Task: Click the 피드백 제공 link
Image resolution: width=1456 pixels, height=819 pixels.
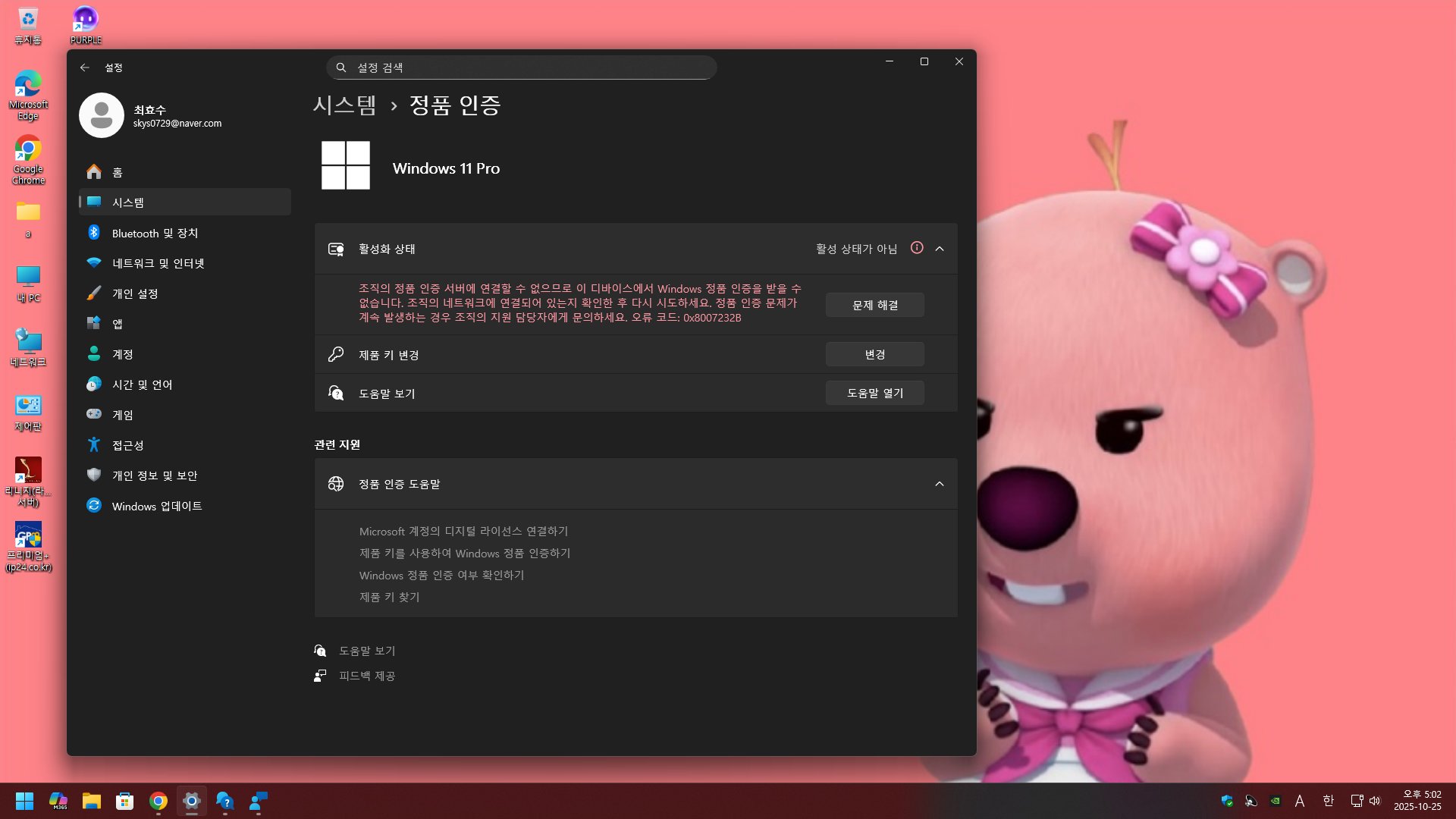Action: (x=367, y=676)
